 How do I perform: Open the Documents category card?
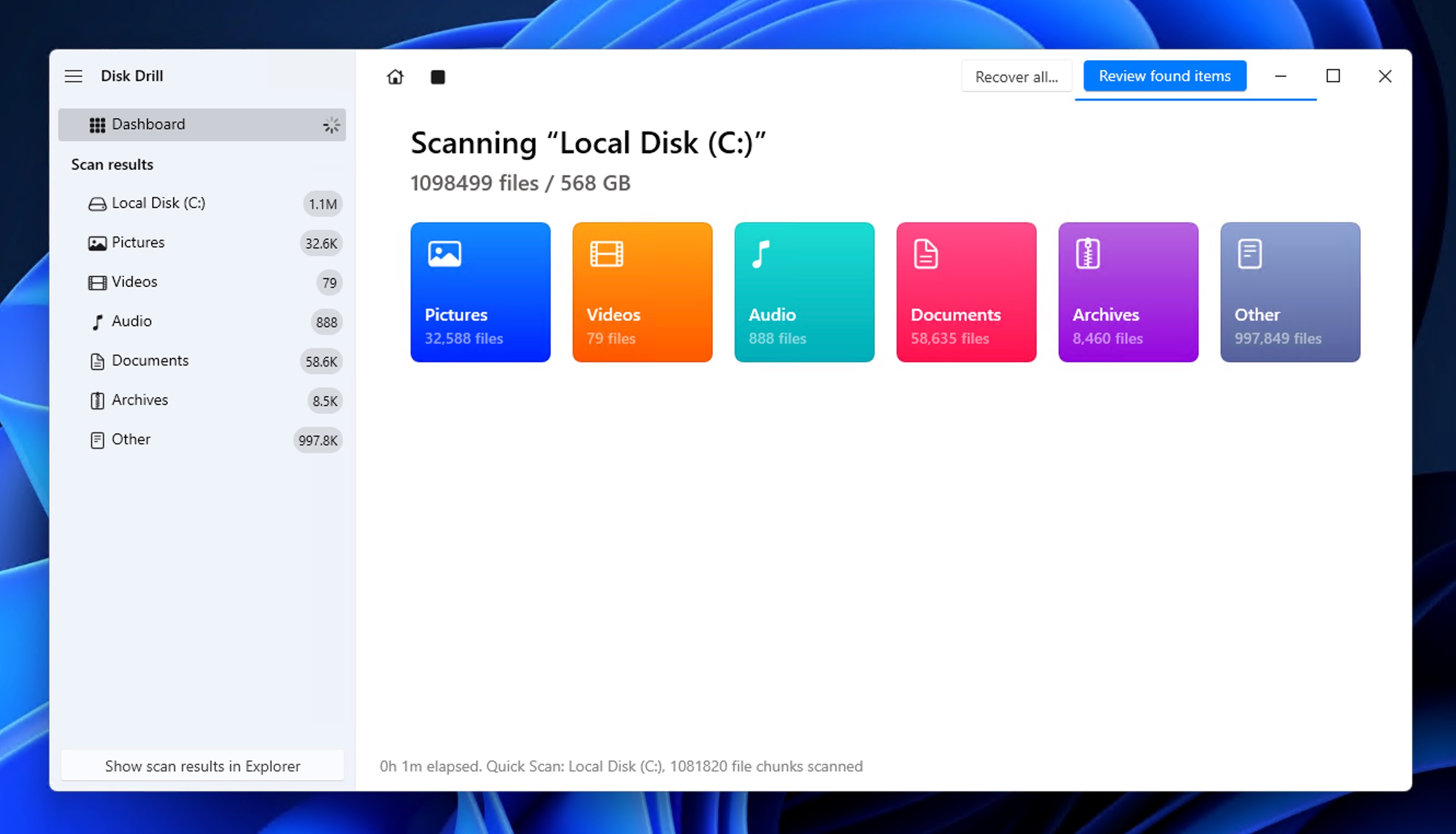[x=966, y=292]
